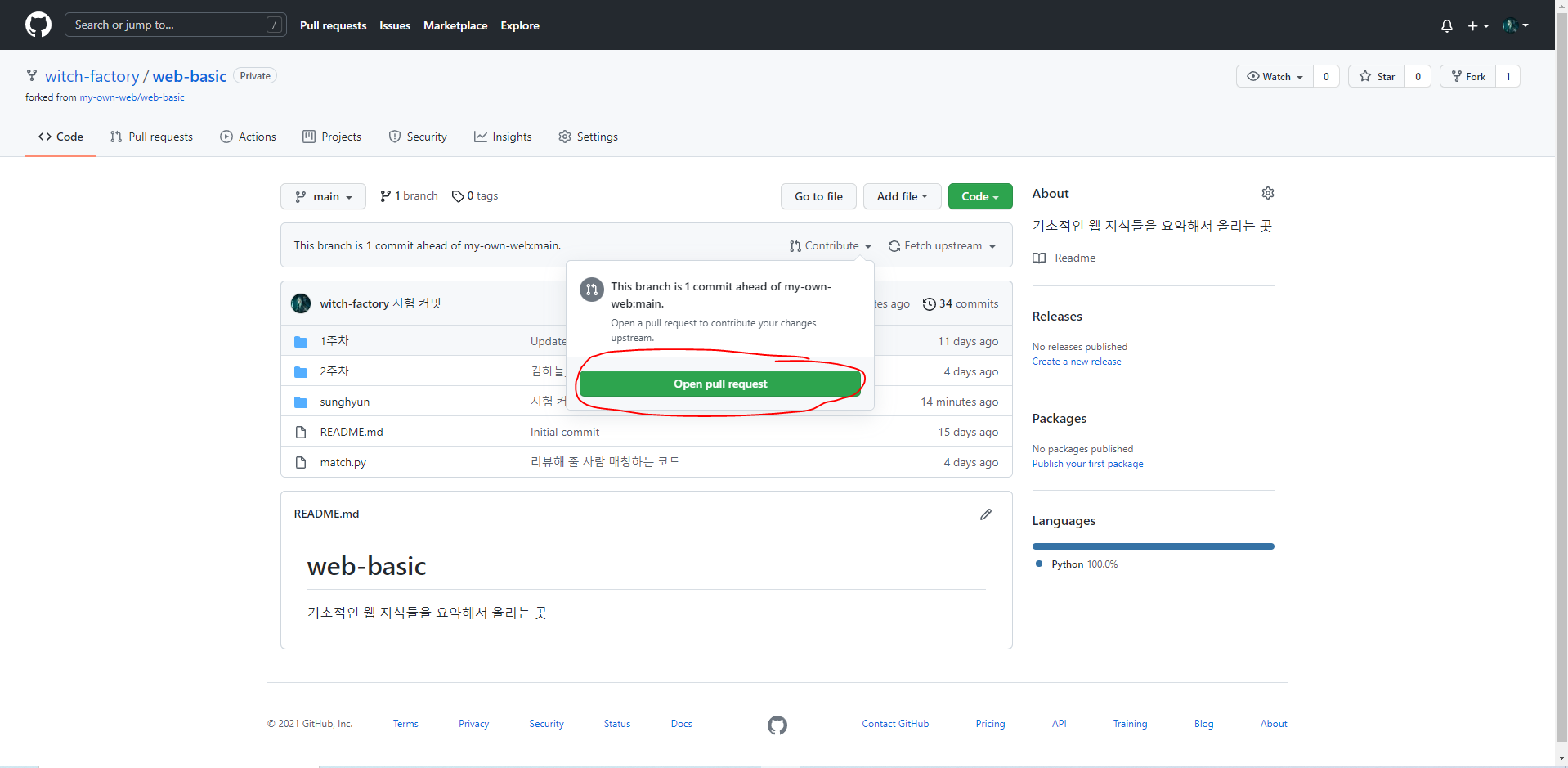The image size is (1568, 768).
Task: Go to the Settings tab
Action: pyautogui.click(x=588, y=137)
